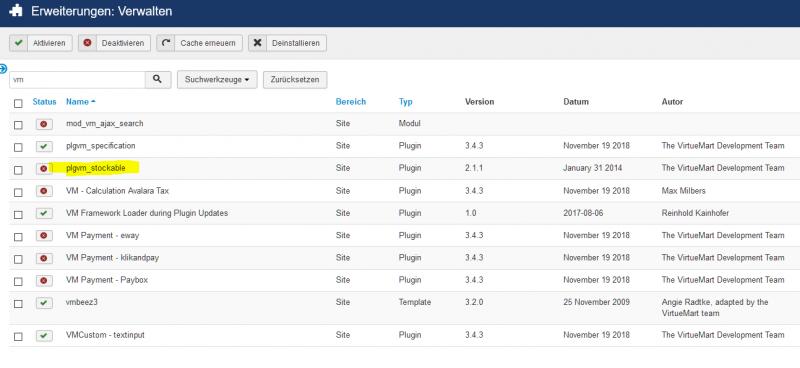Enable plgvm_stockable via its red status icon
Screen dimensions: 800x368
tap(44, 168)
